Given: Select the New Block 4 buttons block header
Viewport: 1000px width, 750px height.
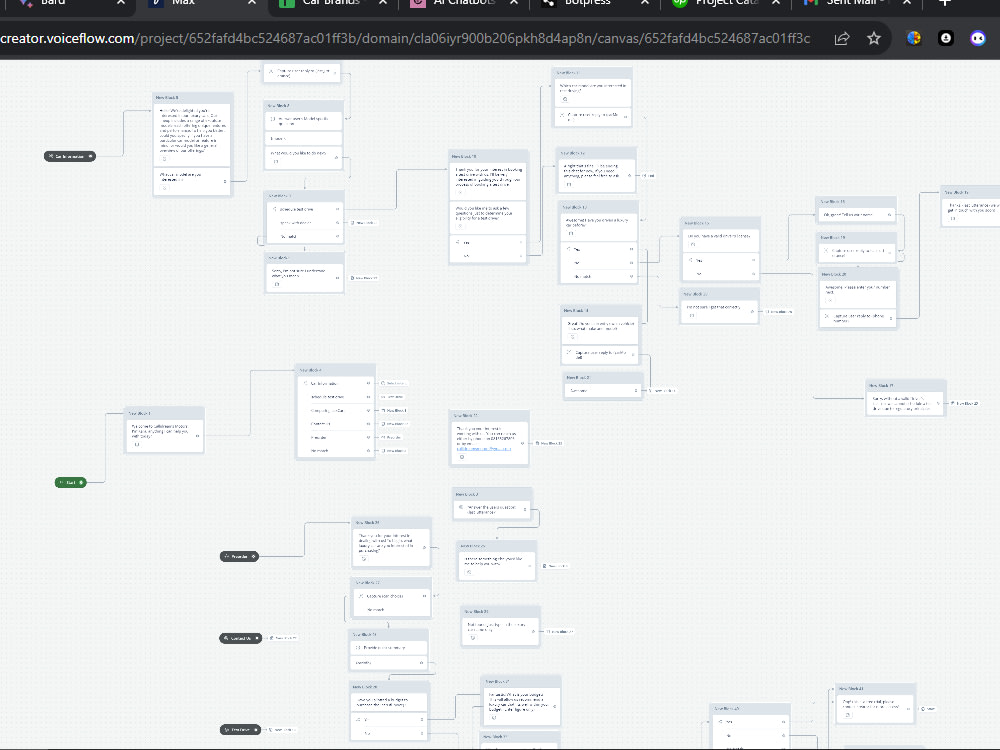Looking at the screenshot, I should pos(335,370).
